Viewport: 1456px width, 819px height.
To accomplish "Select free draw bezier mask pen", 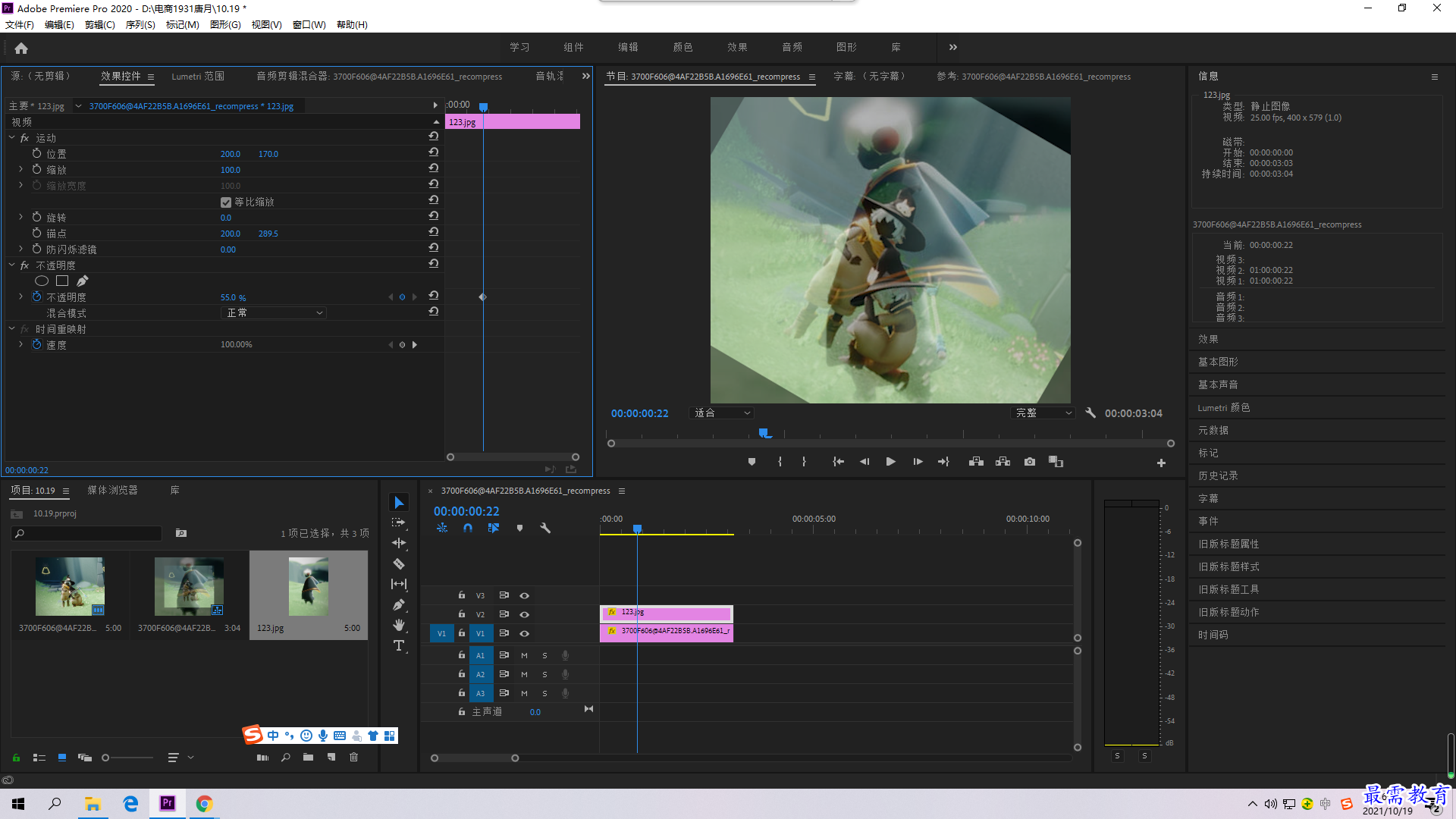I will pyautogui.click(x=83, y=281).
